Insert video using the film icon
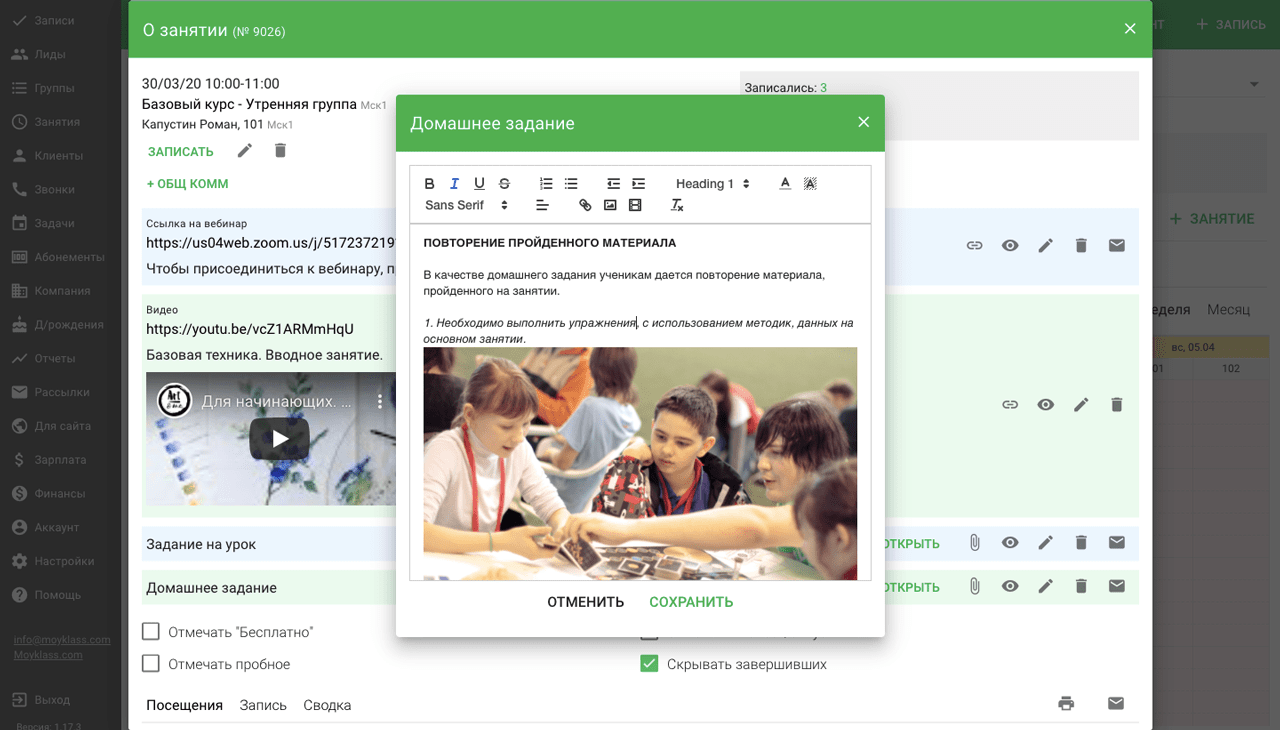 (635, 206)
